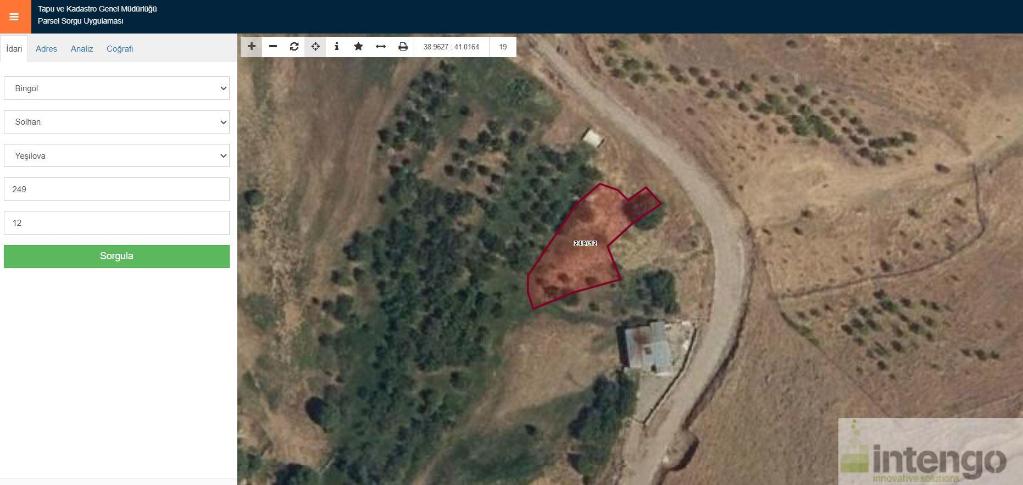Expand the Yeşilova neighborhood dropdown
The image size is (1023, 485).
(117, 156)
